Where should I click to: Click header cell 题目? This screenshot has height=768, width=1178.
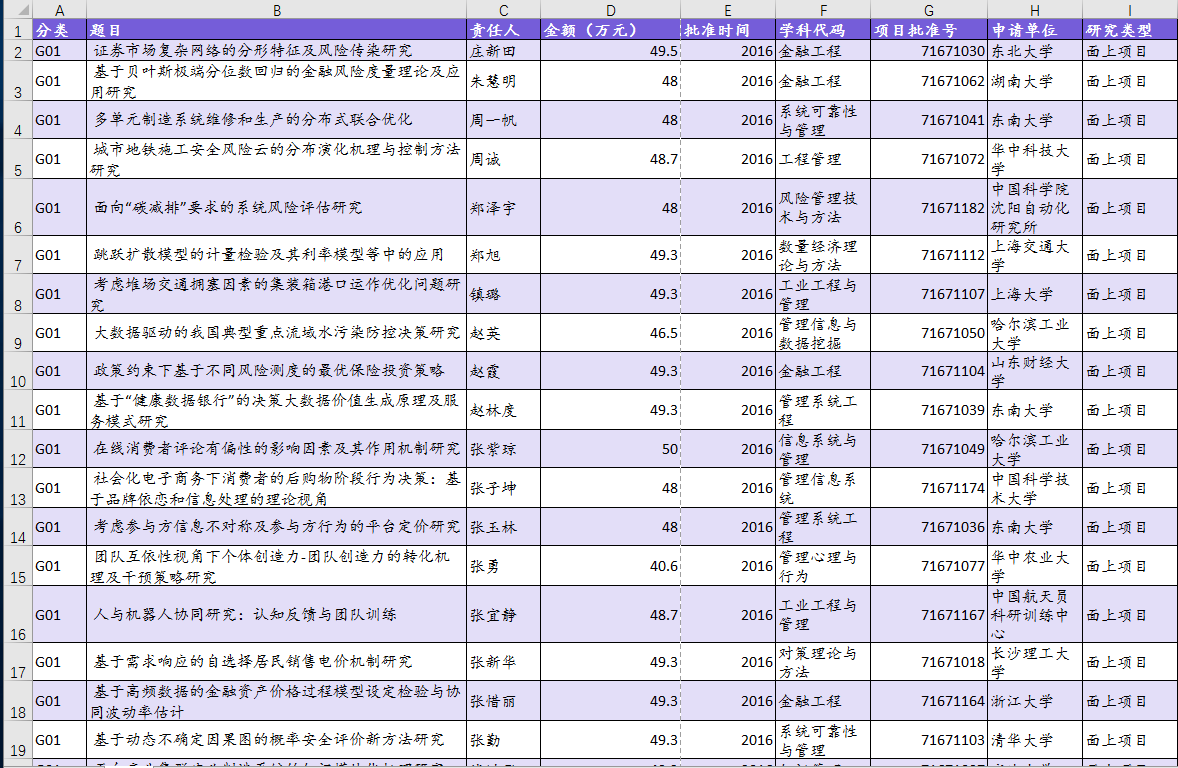click(x=276, y=30)
